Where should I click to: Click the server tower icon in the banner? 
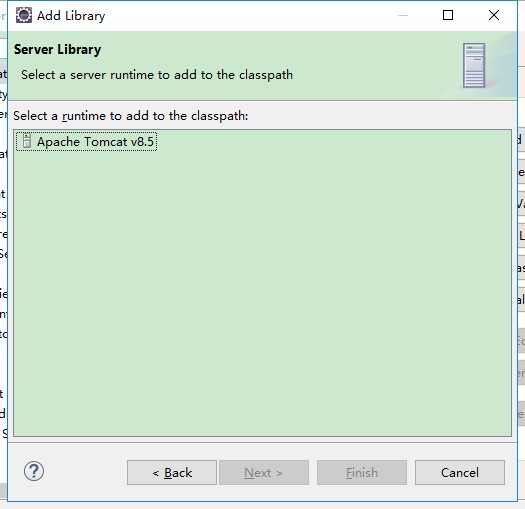(x=474, y=66)
